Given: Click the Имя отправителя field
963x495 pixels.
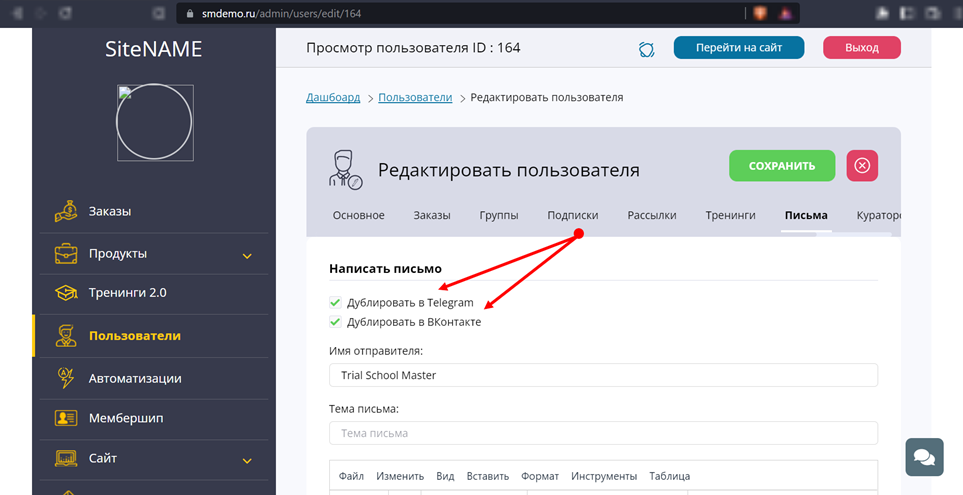Looking at the screenshot, I should 603,375.
